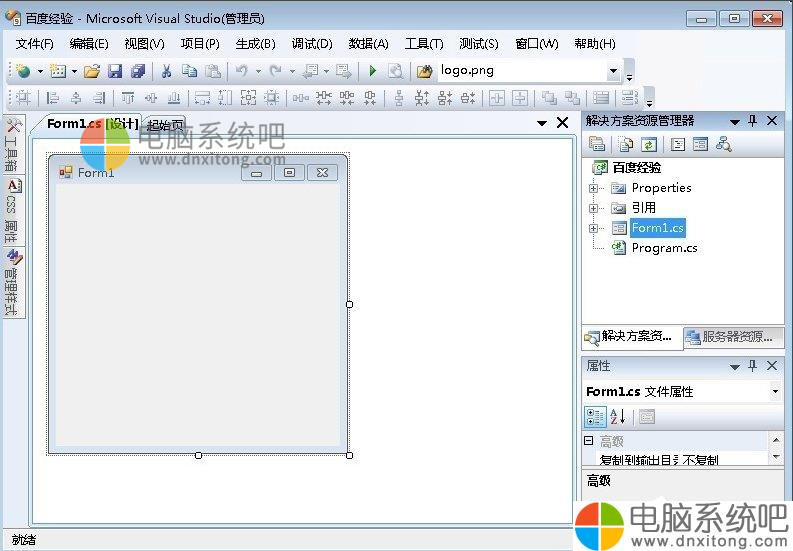This screenshot has width=793, height=551.
Task: Click the Open File folder icon
Action: (x=92, y=71)
